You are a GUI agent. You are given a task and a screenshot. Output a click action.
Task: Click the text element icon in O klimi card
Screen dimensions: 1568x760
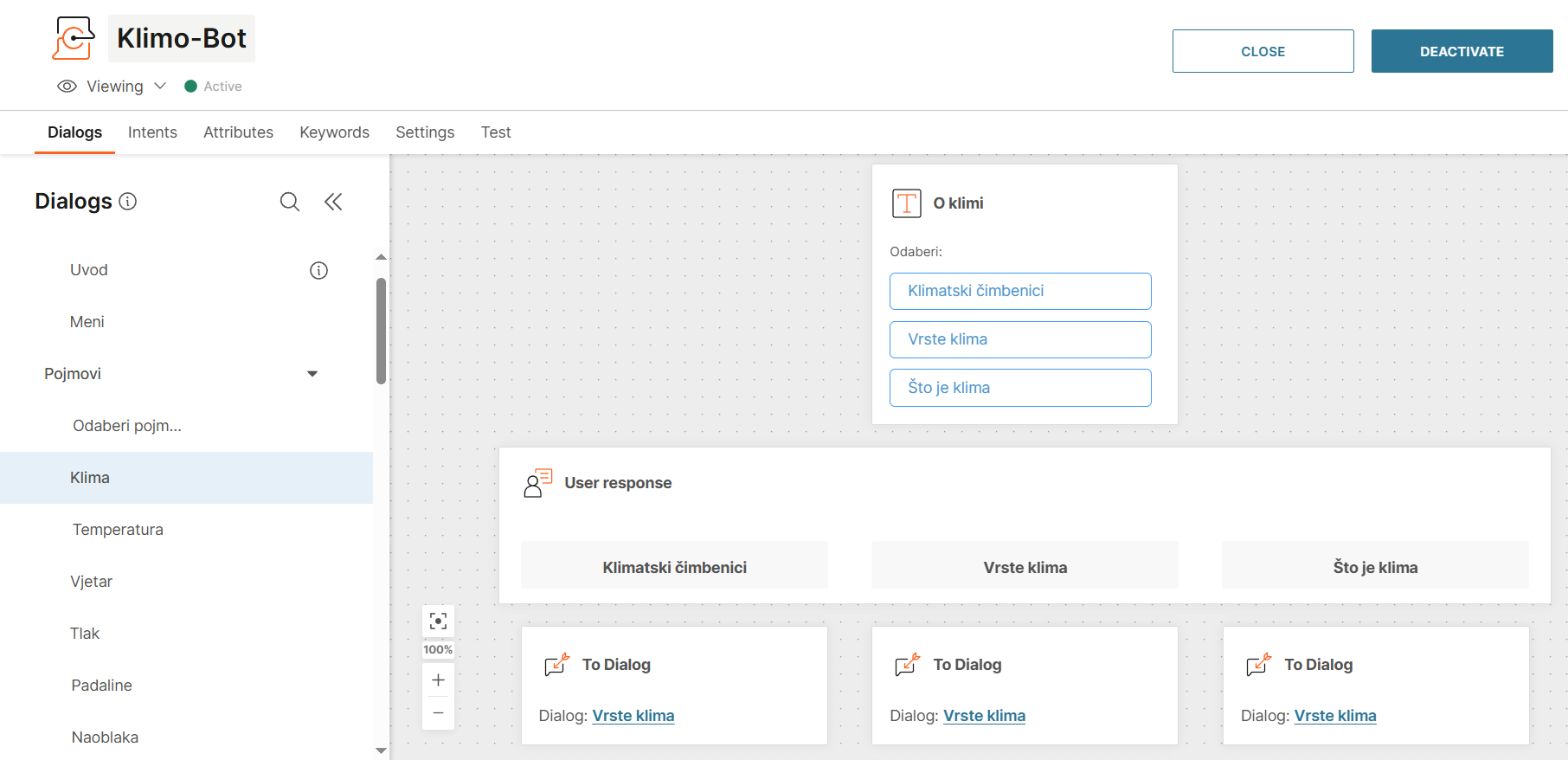coord(906,203)
